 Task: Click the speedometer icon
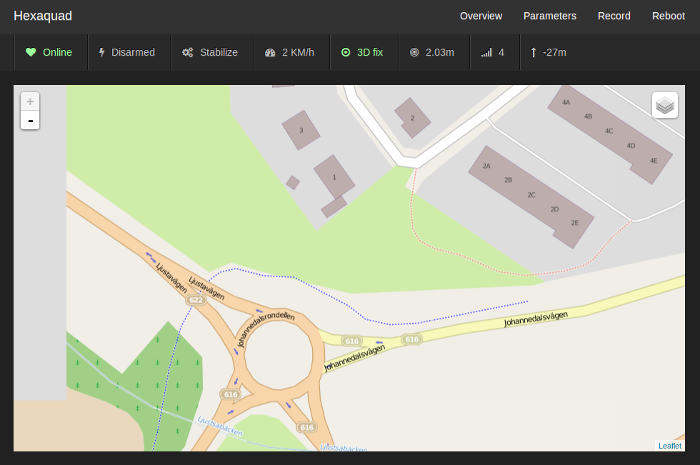click(270, 53)
